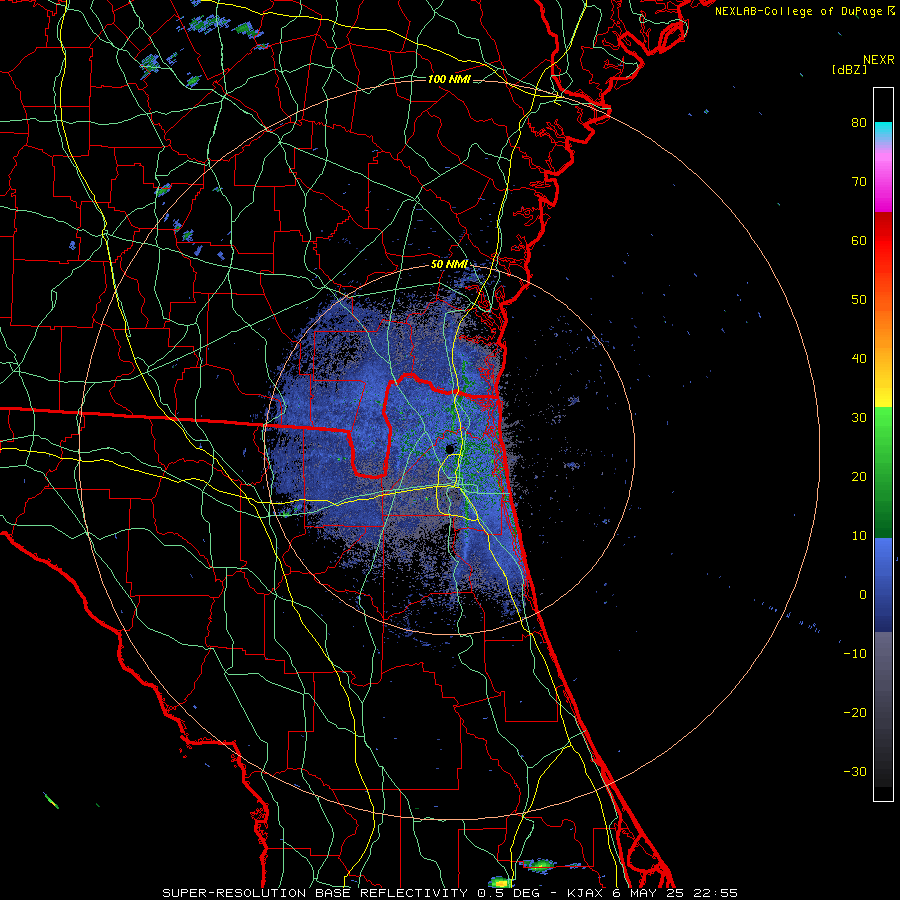900x900 pixels.
Task: Click the 100 NMI range ring label
Action: [x=449, y=79]
